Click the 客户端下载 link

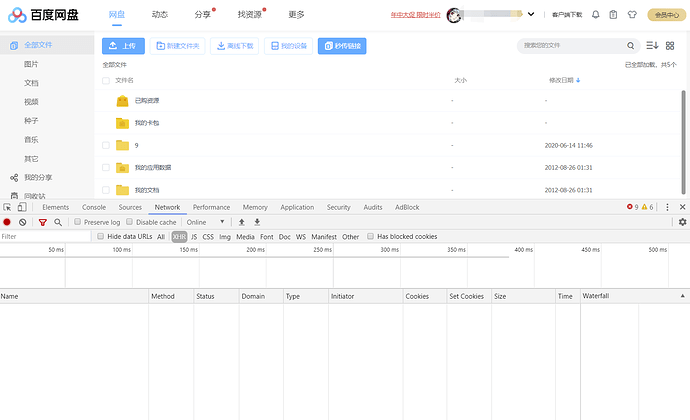(x=567, y=15)
